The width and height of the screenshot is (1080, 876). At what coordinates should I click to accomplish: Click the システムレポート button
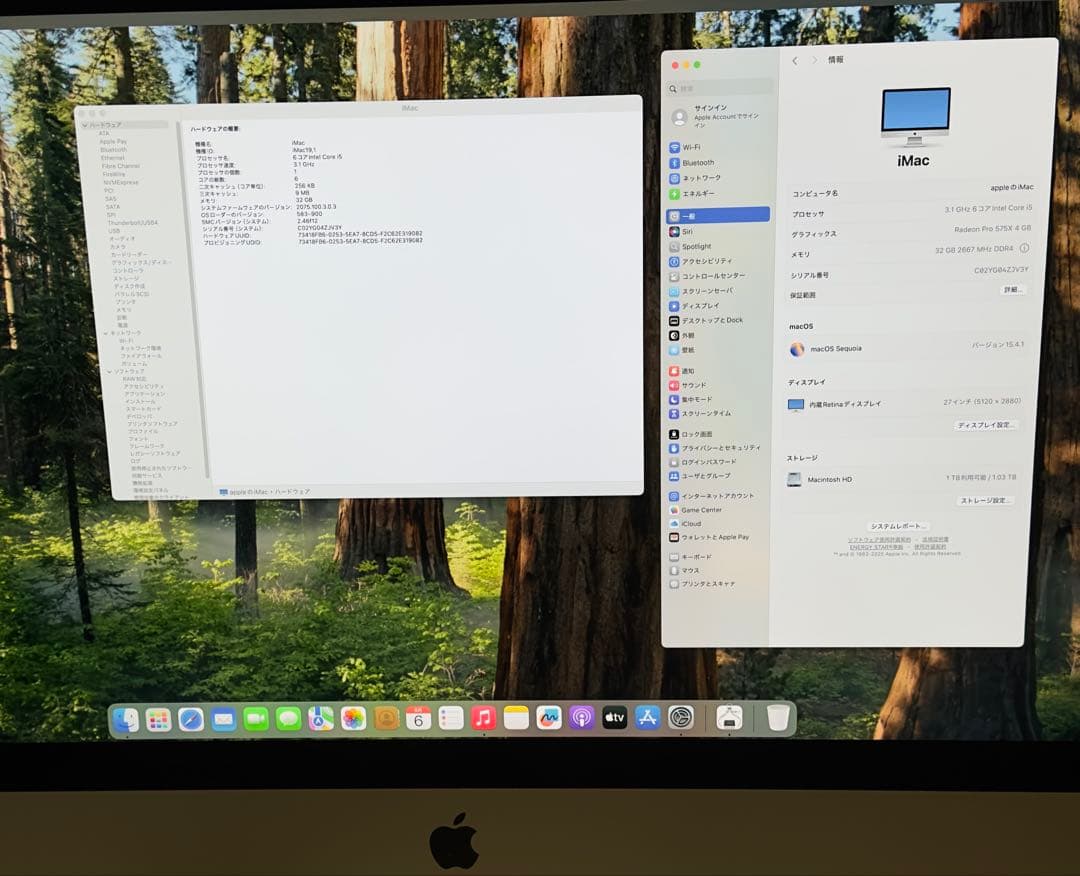tap(898, 525)
